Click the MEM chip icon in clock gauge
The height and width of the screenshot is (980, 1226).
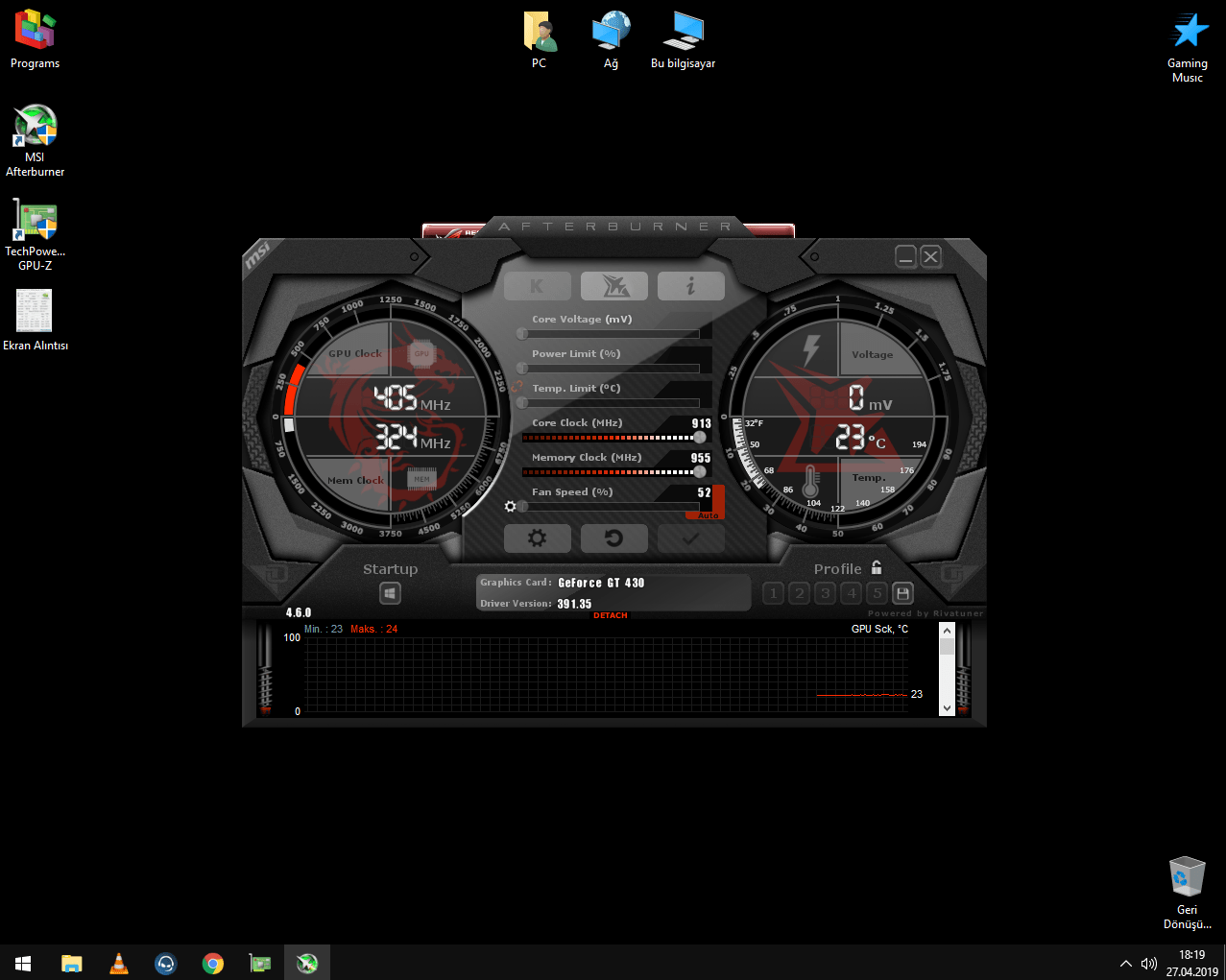tap(421, 478)
